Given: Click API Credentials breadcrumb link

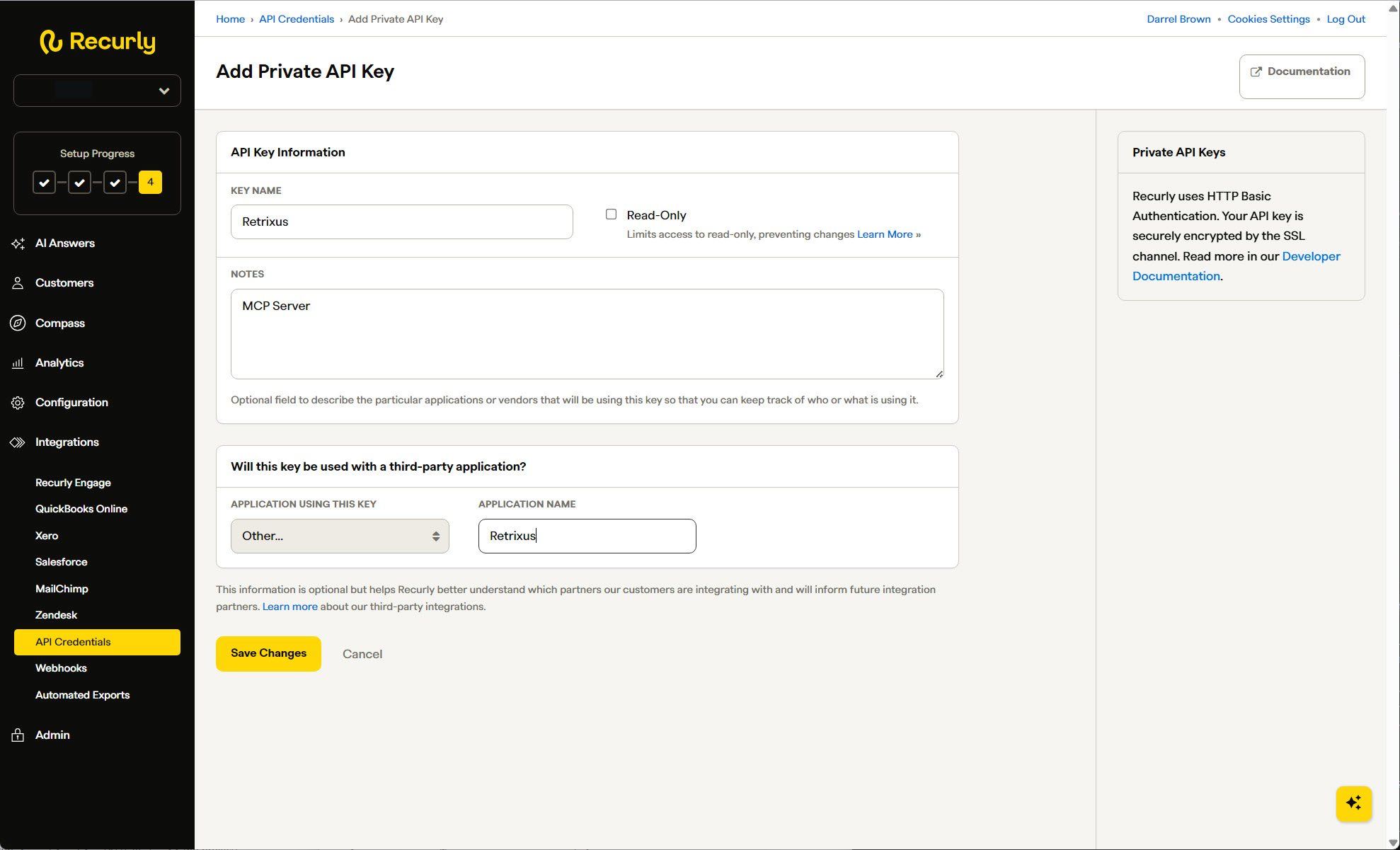Looking at the screenshot, I should point(297,19).
